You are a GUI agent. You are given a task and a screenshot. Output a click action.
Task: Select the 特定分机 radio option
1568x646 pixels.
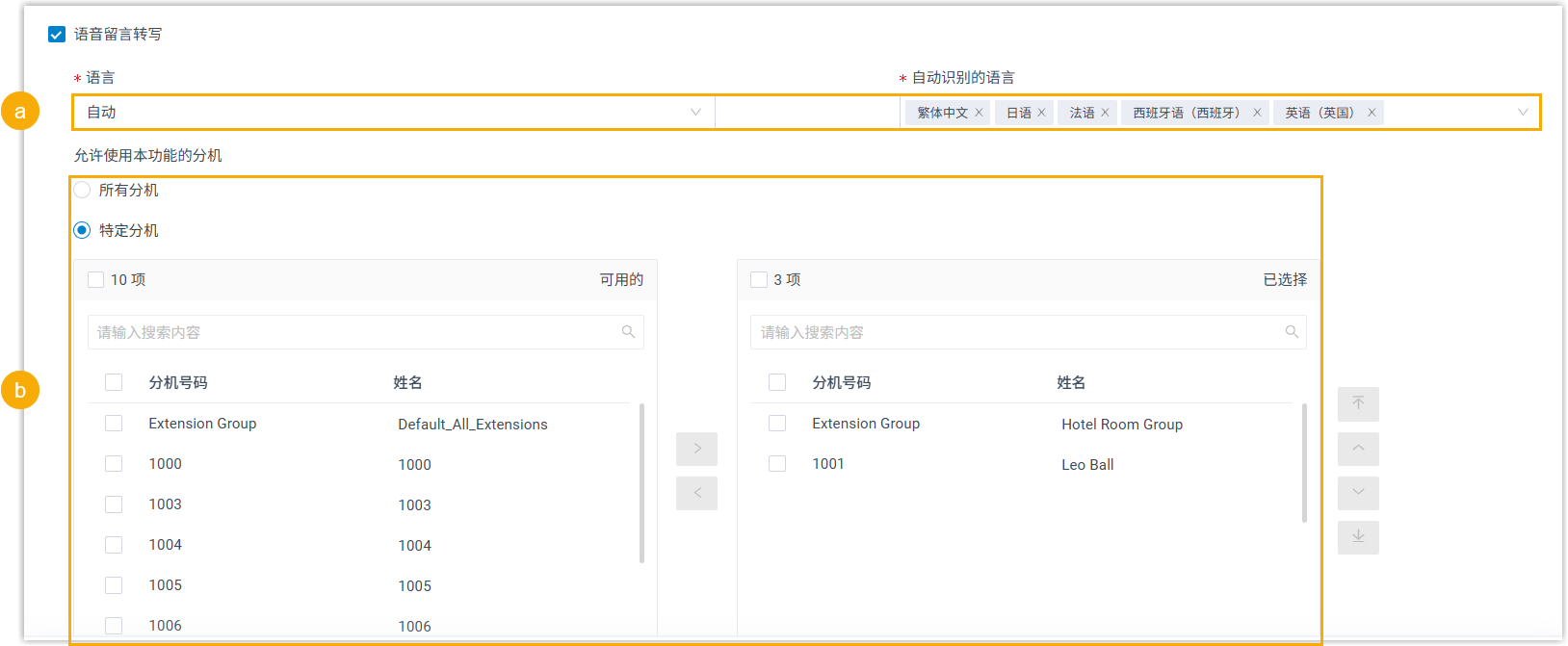[x=83, y=231]
